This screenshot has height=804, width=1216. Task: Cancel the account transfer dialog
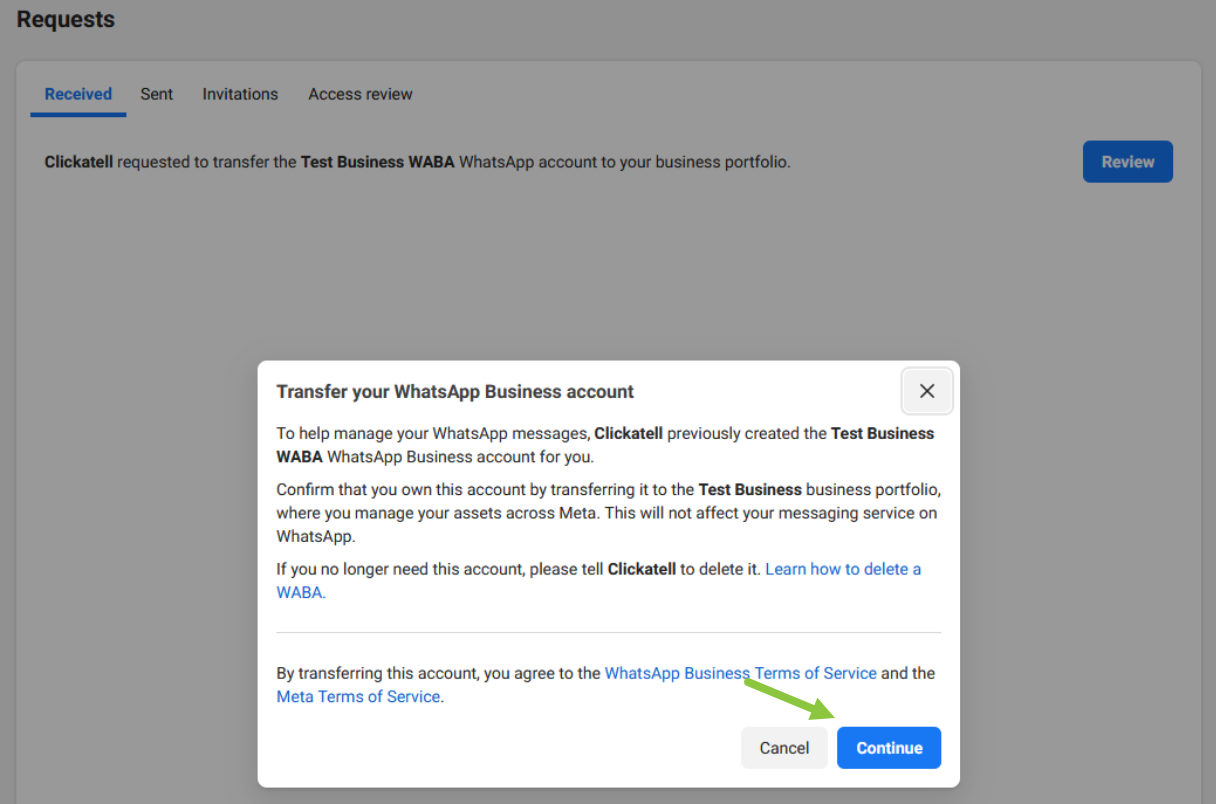coord(784,748)
